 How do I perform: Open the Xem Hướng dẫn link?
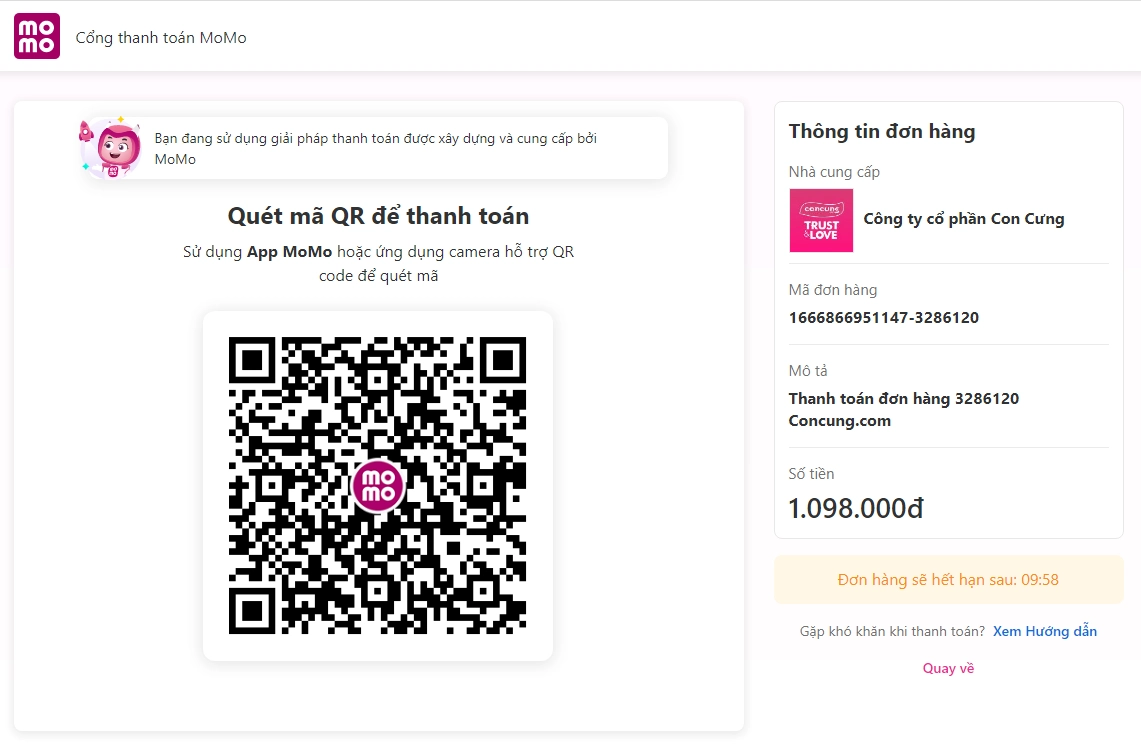[x=1044, y=631]
